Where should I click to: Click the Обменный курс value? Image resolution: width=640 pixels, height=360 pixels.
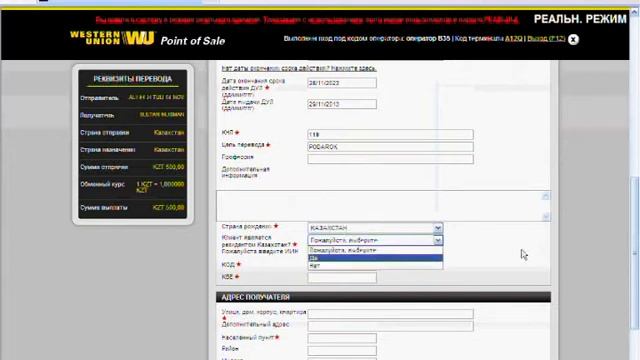160,187
